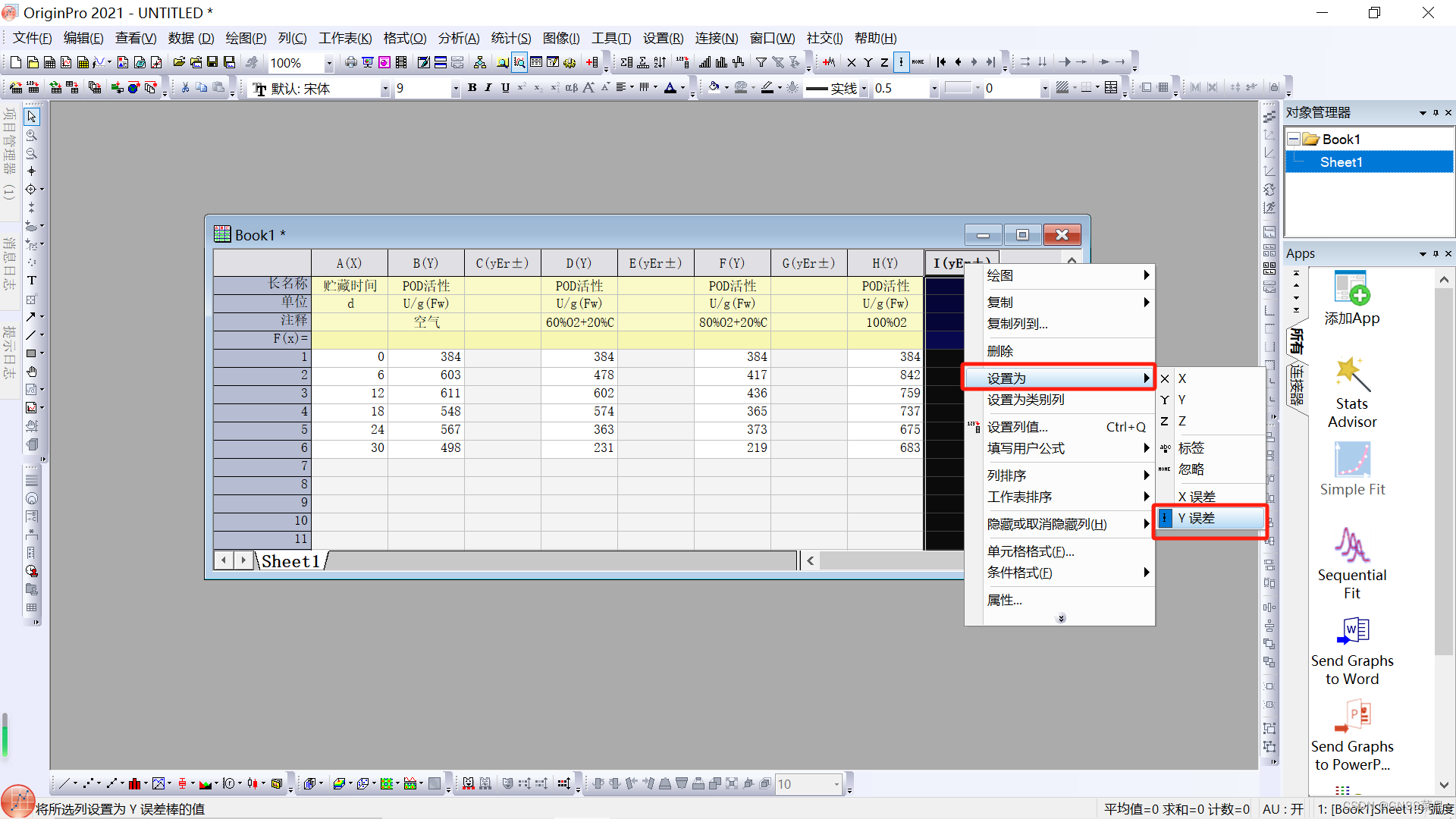
Task: Click the Add new columns icon
Action: tap(591, 63)
